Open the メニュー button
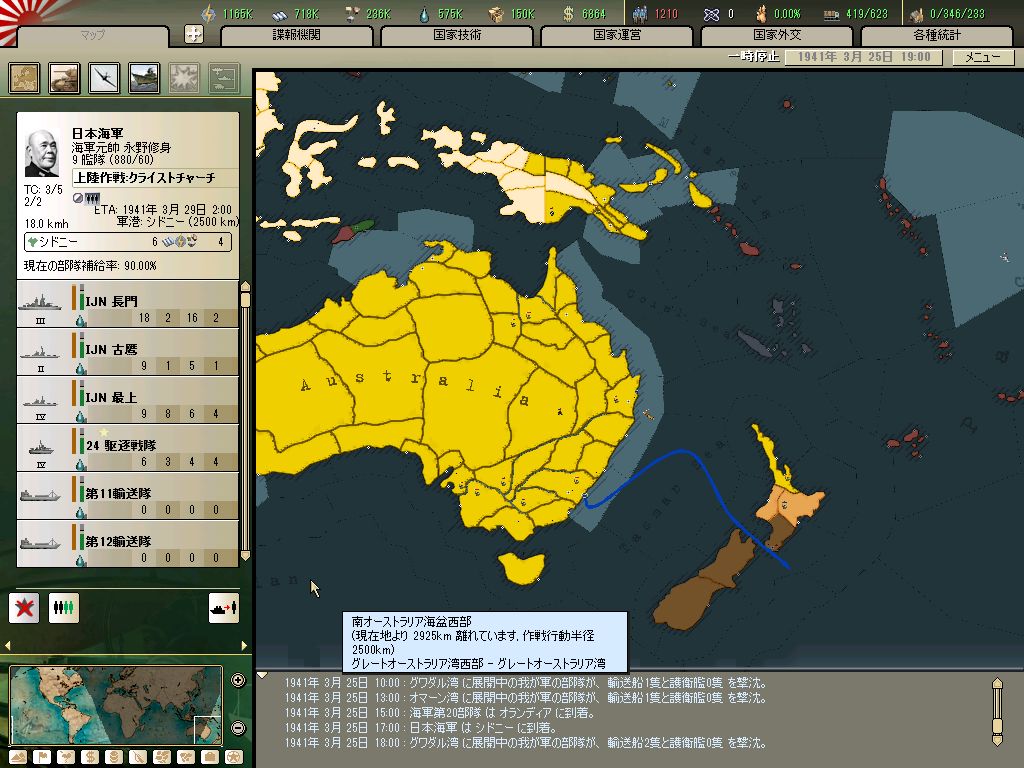The width and height of the screenshot is (1024, 768). pos(983,57)
